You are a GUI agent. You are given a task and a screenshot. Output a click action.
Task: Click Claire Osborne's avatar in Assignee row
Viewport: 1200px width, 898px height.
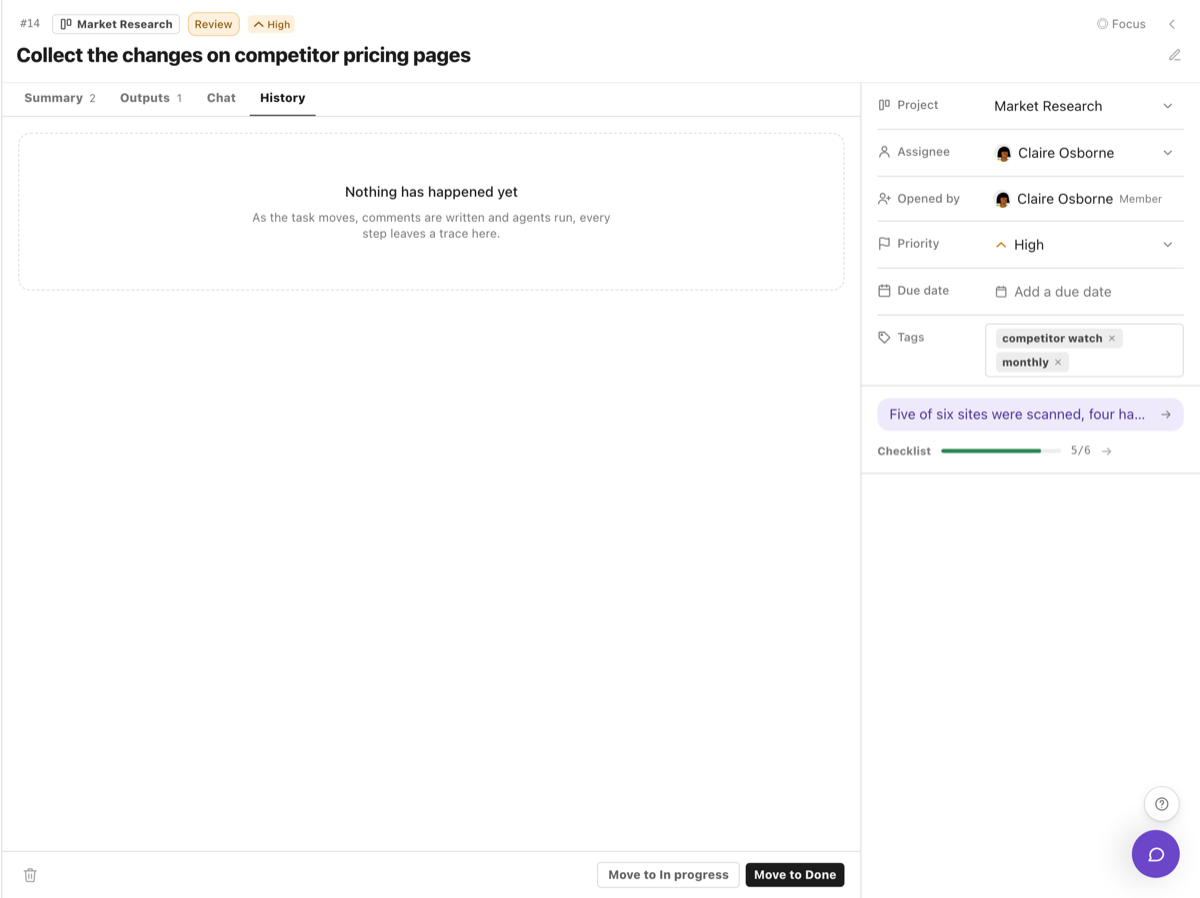pyautogui.click(x=1003, y=153)
